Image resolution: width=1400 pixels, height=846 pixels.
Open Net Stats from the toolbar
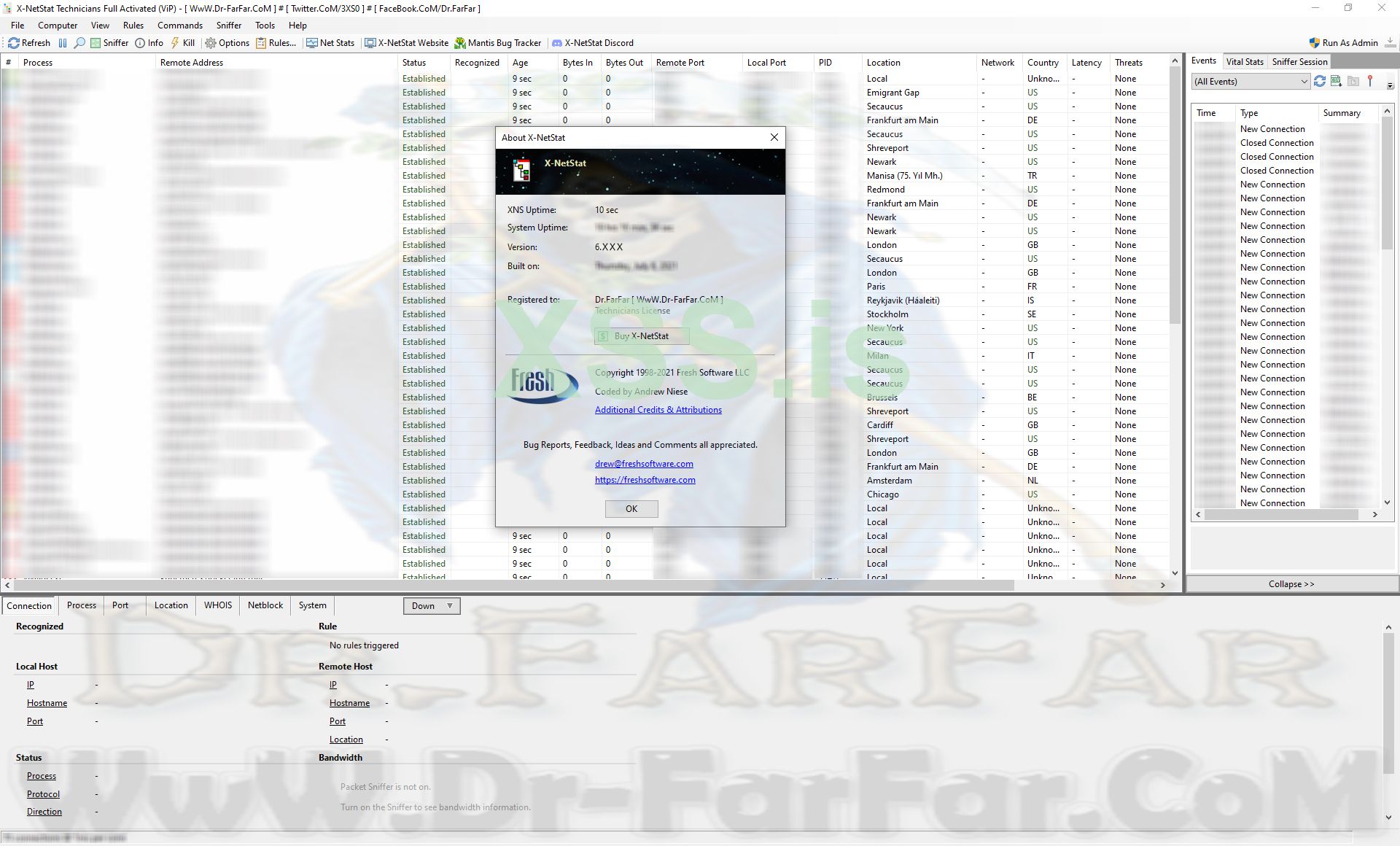pyautogui.click(x=312, y=42)
